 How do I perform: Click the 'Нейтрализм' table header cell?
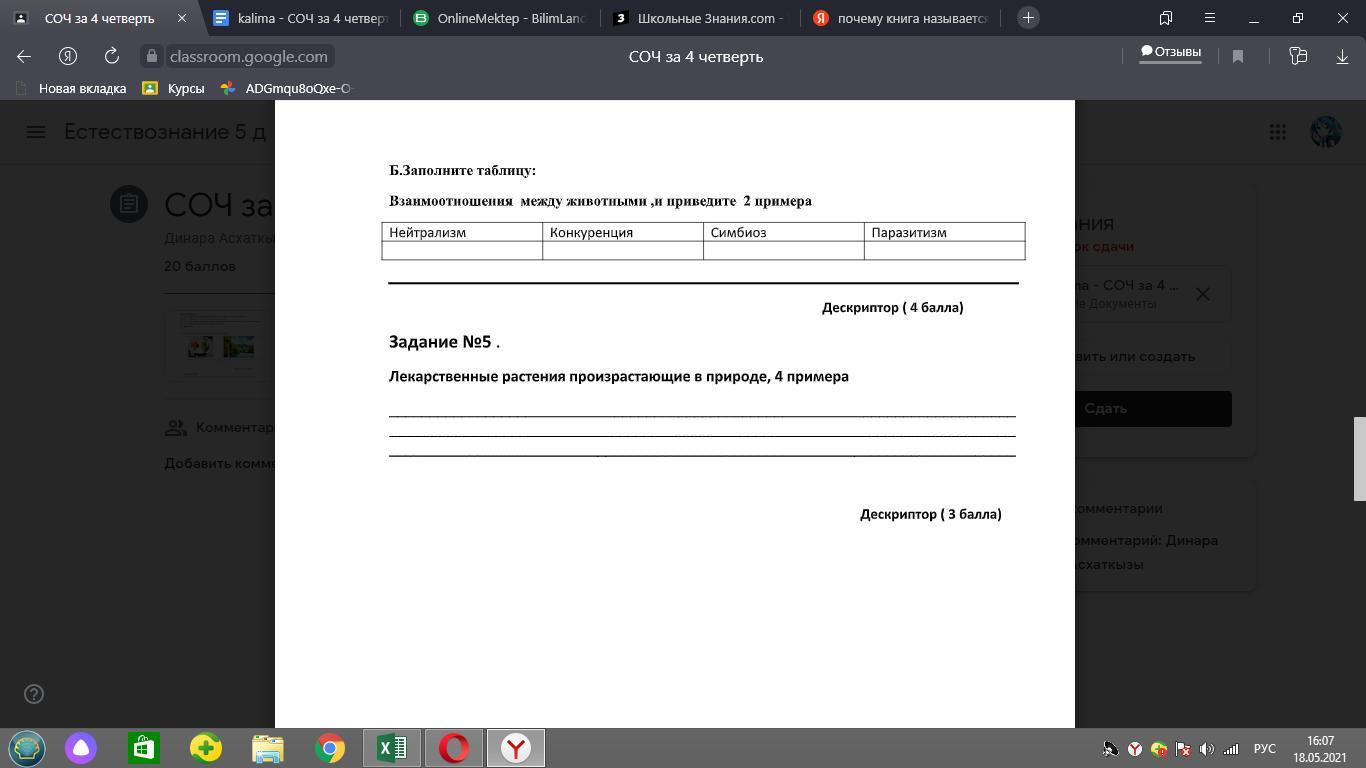[462, 232]
